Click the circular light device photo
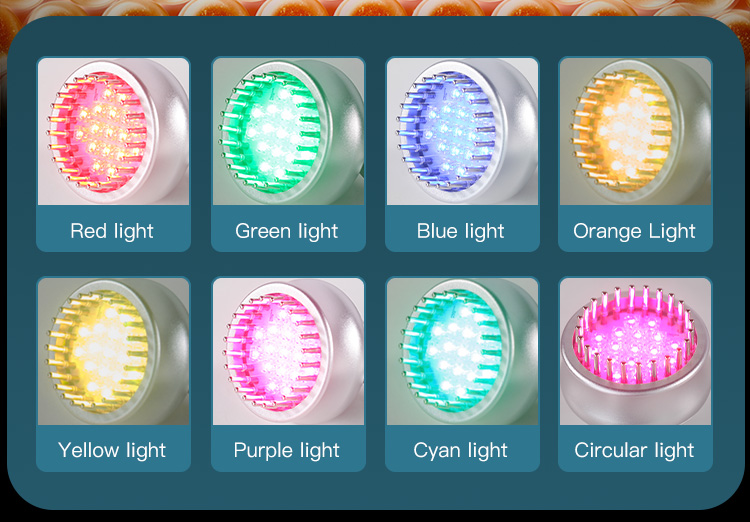The height and width of the screenshot is (522, 750). [636, 352]
